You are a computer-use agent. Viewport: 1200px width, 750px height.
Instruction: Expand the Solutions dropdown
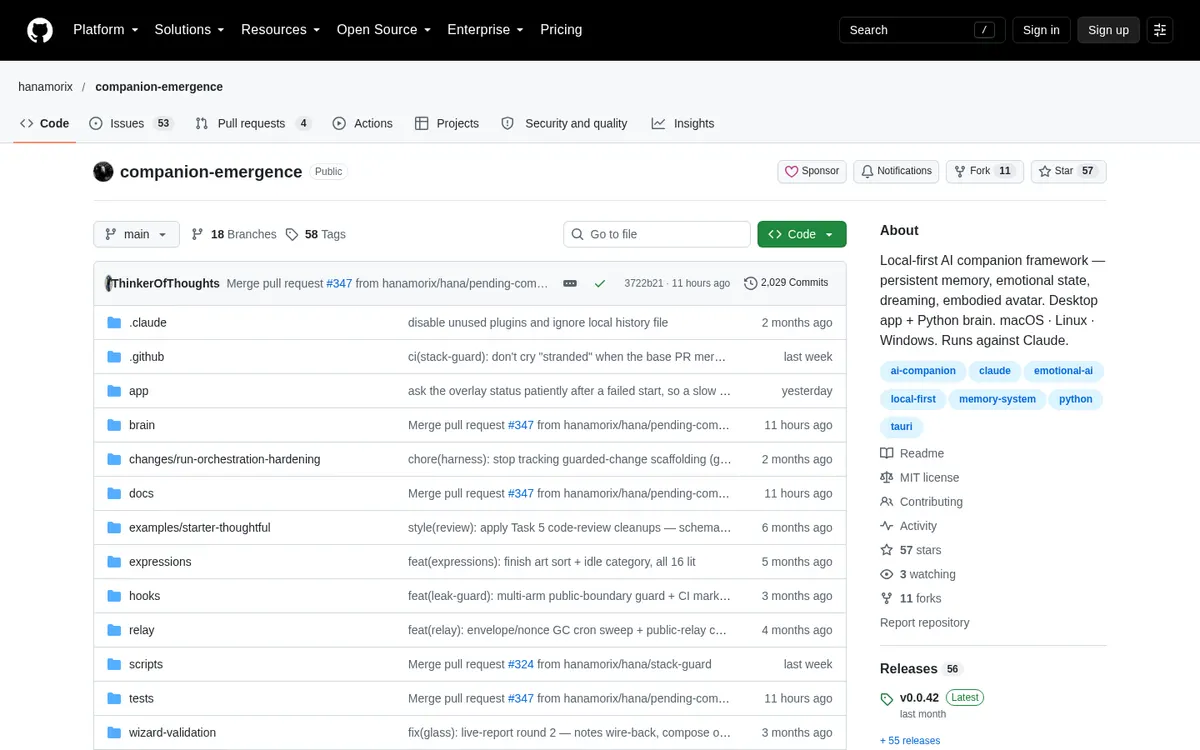189,30
